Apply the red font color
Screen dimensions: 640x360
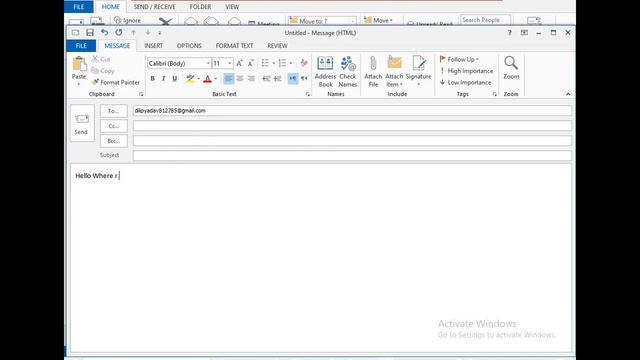coord(207,78)
